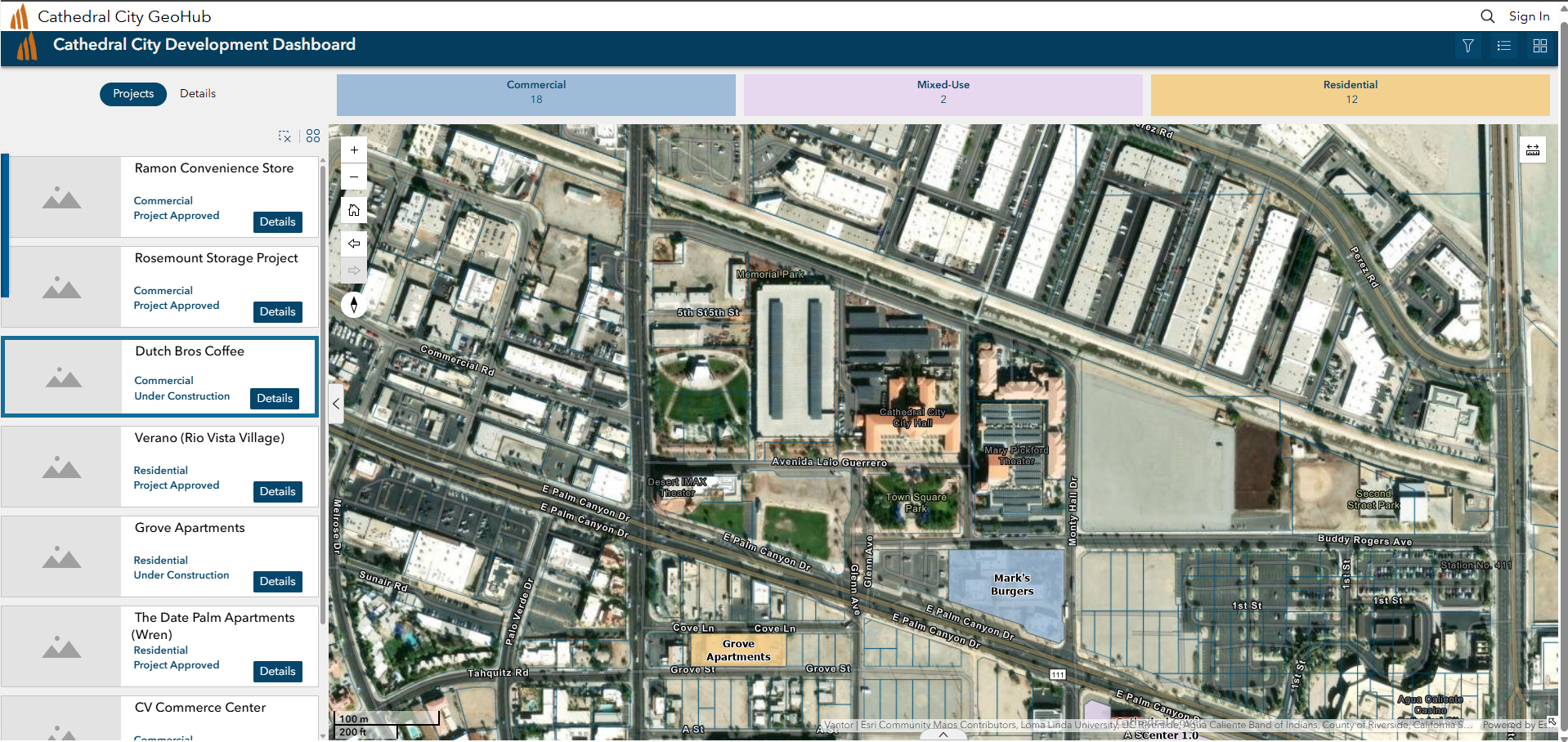
Task: Clear selection in the projects list
Action: click(x=284, y=136)
